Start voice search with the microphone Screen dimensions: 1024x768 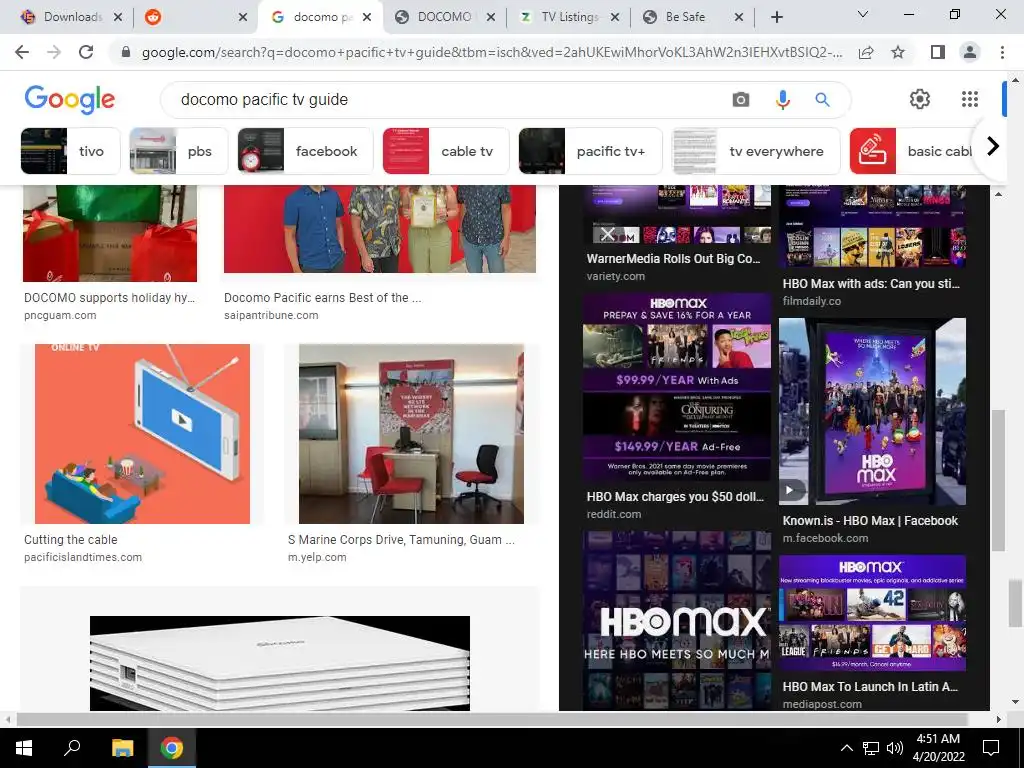[x=782, y=99]
